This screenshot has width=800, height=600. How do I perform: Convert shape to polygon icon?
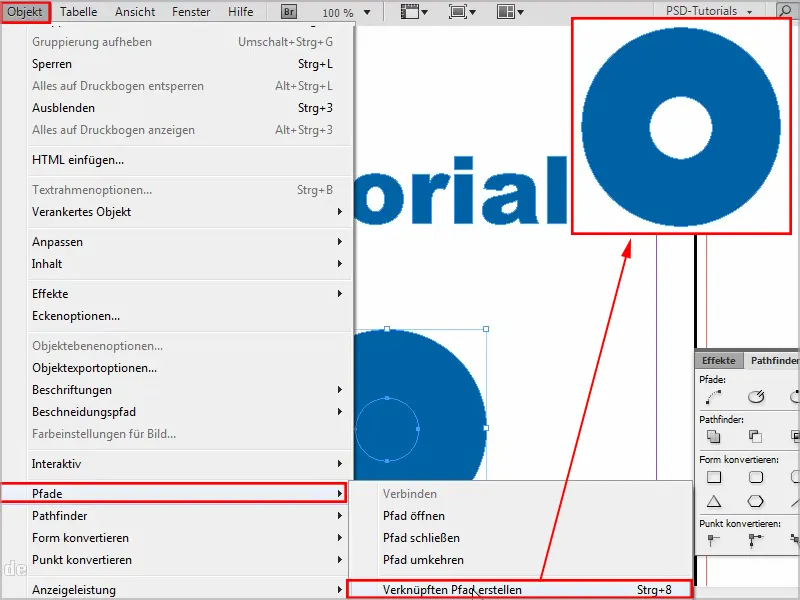click(756, 502)
